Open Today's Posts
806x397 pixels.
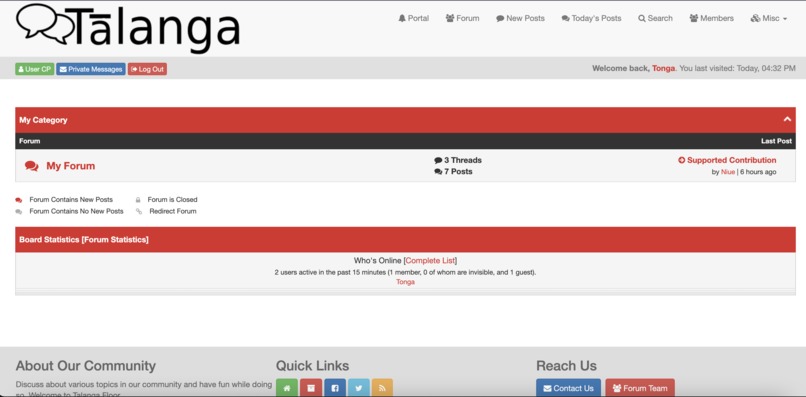click(x=591, y=18)
